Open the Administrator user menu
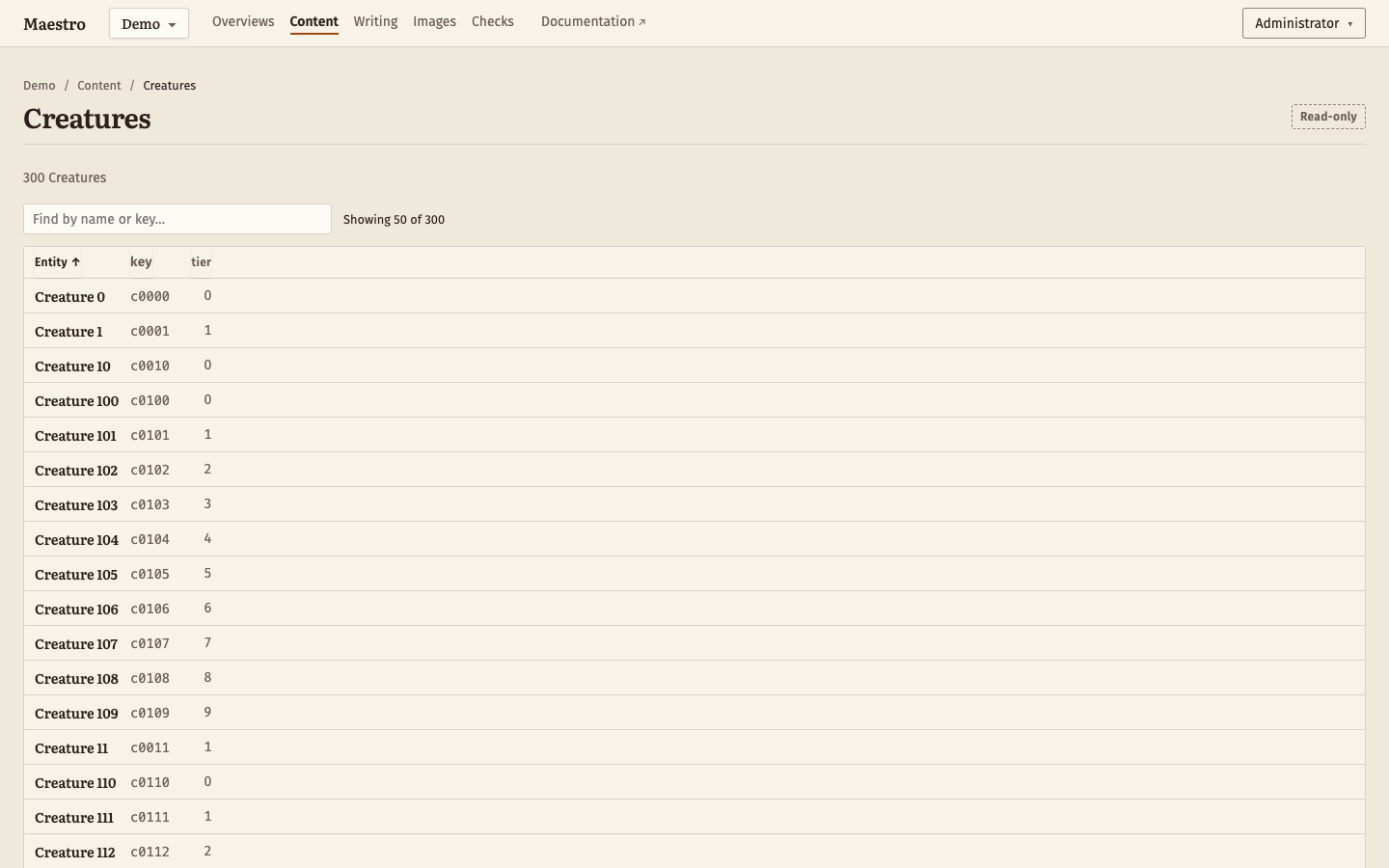The image size is (1389, 868). [1303, 23]
